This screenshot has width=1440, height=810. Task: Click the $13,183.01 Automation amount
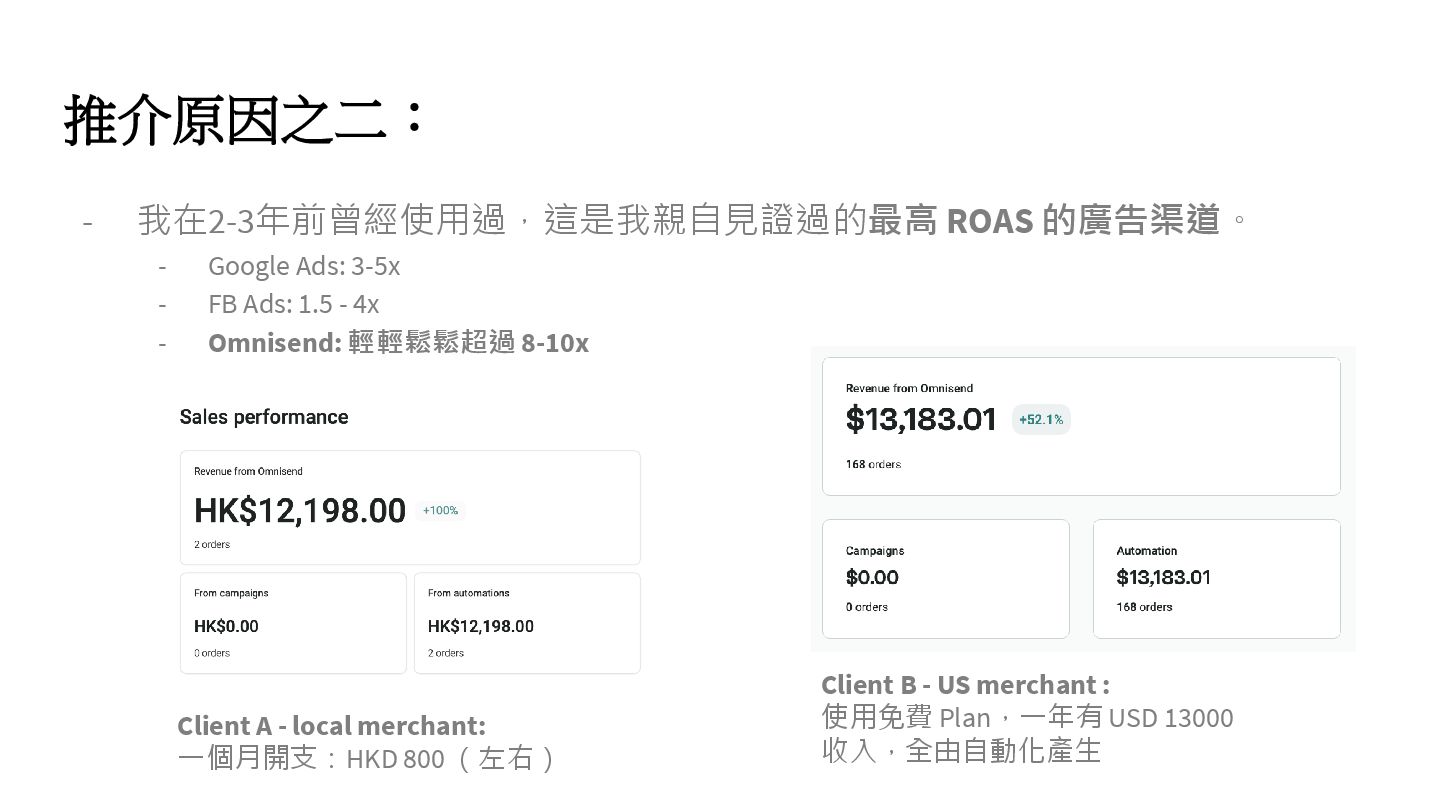pos(1164,577)
